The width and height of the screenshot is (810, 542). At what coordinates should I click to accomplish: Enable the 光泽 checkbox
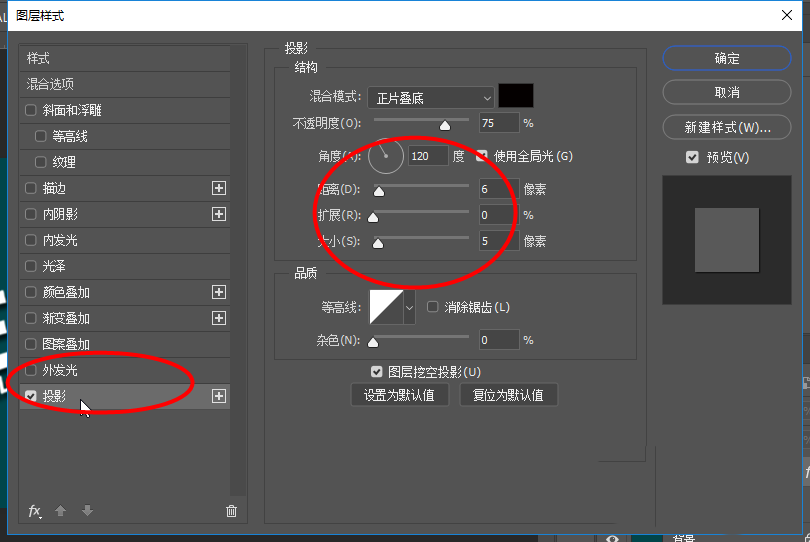coord(30,266)
